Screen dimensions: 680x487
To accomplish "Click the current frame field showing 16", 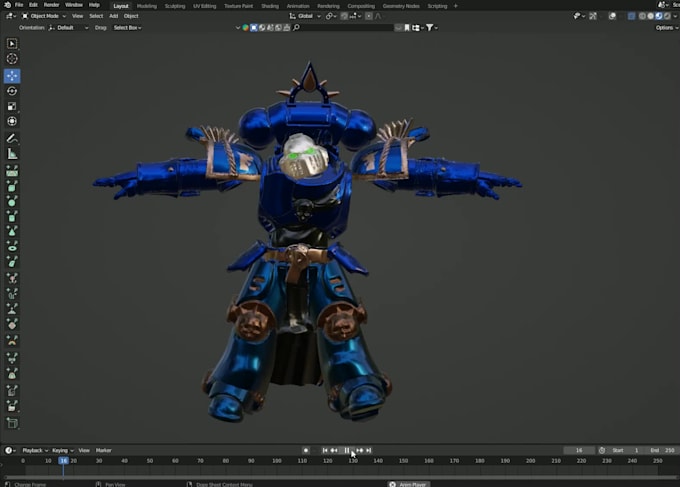I will tap(579, 450).
